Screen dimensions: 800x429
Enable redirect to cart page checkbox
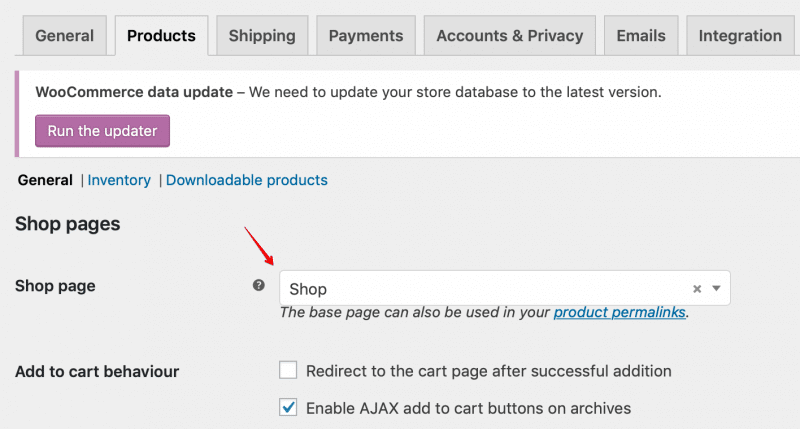288,370
